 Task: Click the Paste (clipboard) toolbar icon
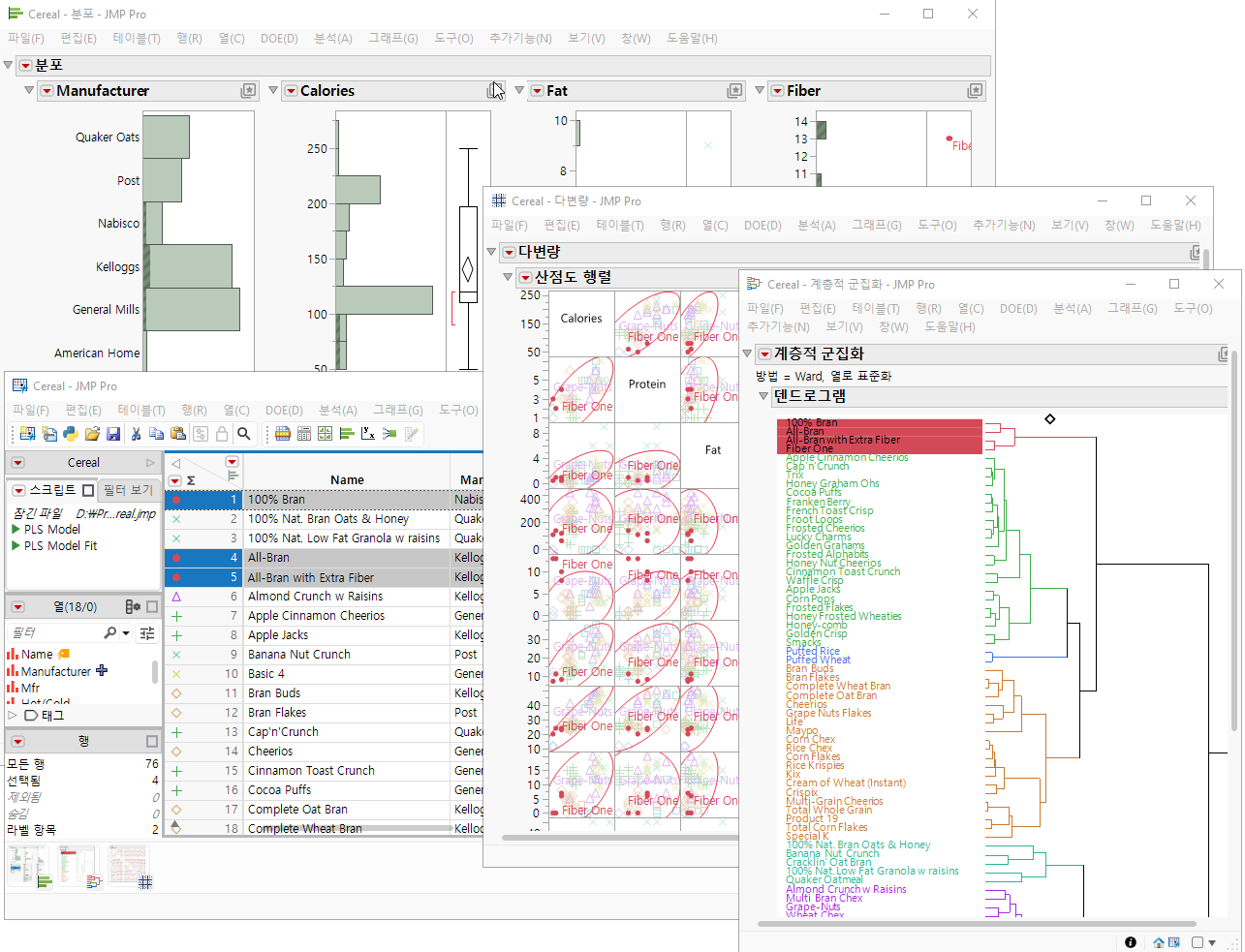coord(178,434)
